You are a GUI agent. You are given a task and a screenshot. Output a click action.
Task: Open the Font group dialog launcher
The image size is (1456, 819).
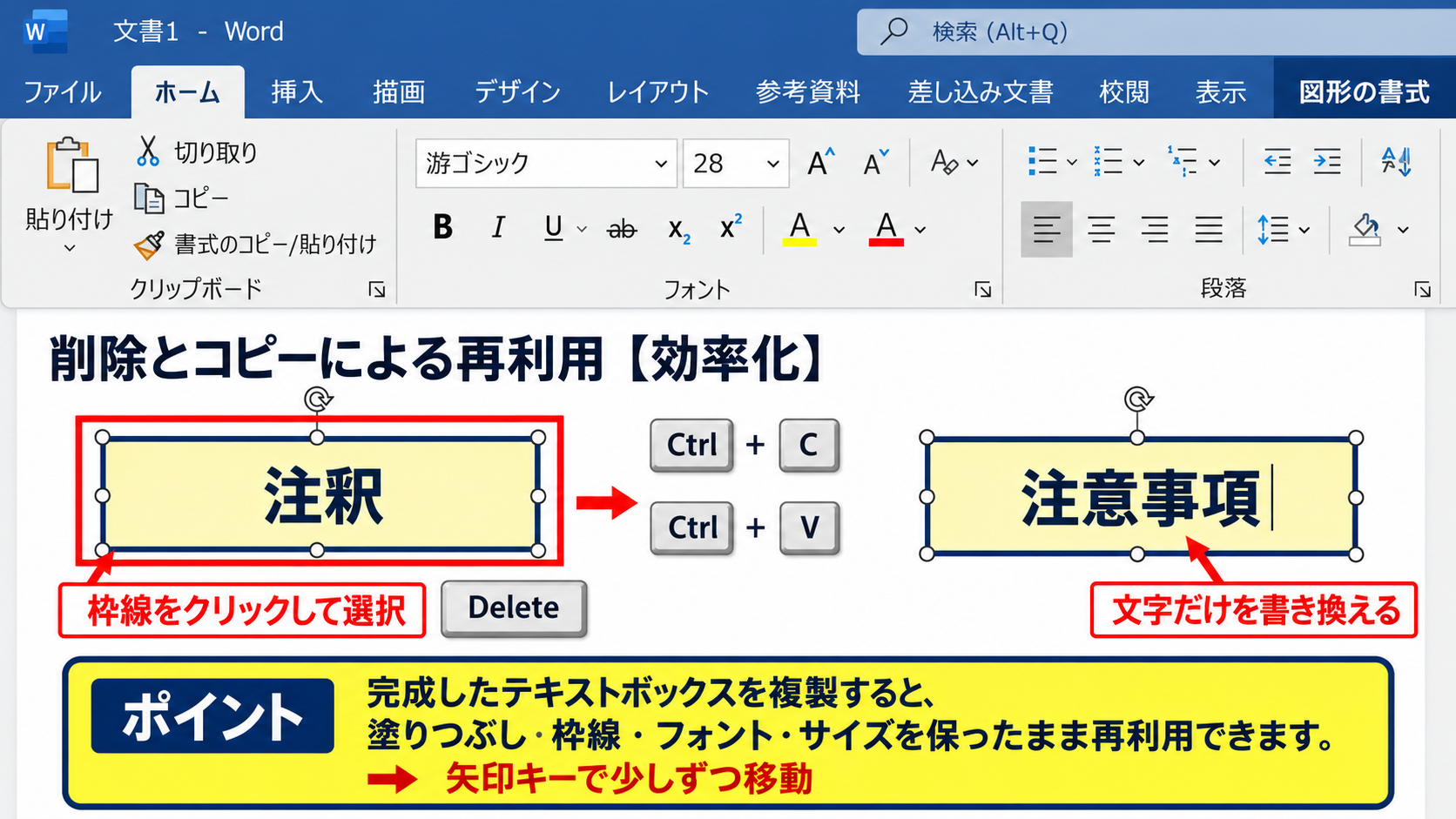(983, 290)
